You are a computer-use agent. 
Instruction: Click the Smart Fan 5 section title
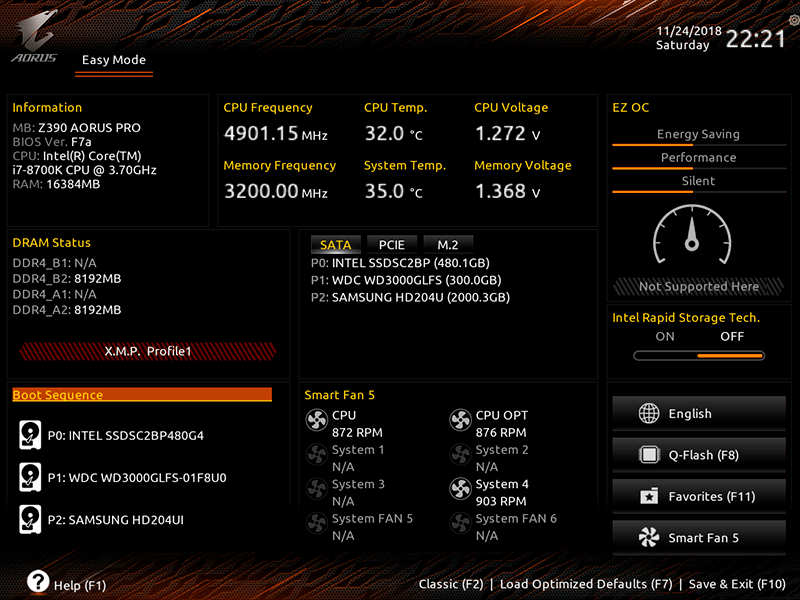[x=339, y=395]
